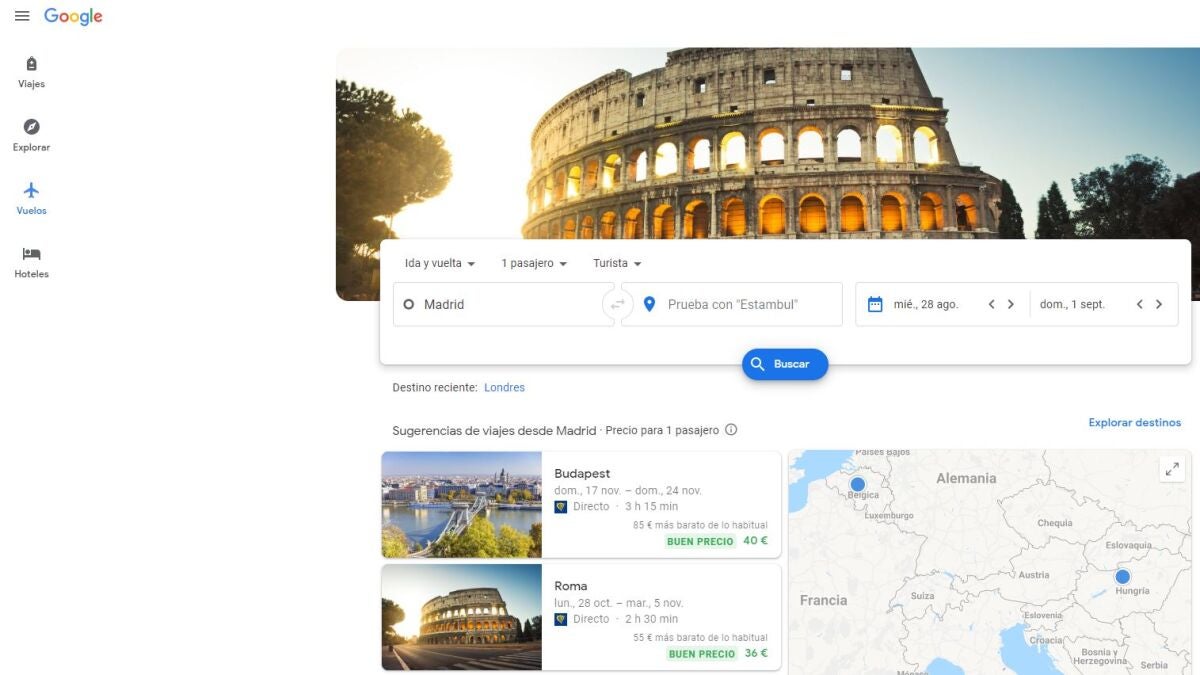Move return date one day later
1200x675 pixels.
click(1159, 304)
